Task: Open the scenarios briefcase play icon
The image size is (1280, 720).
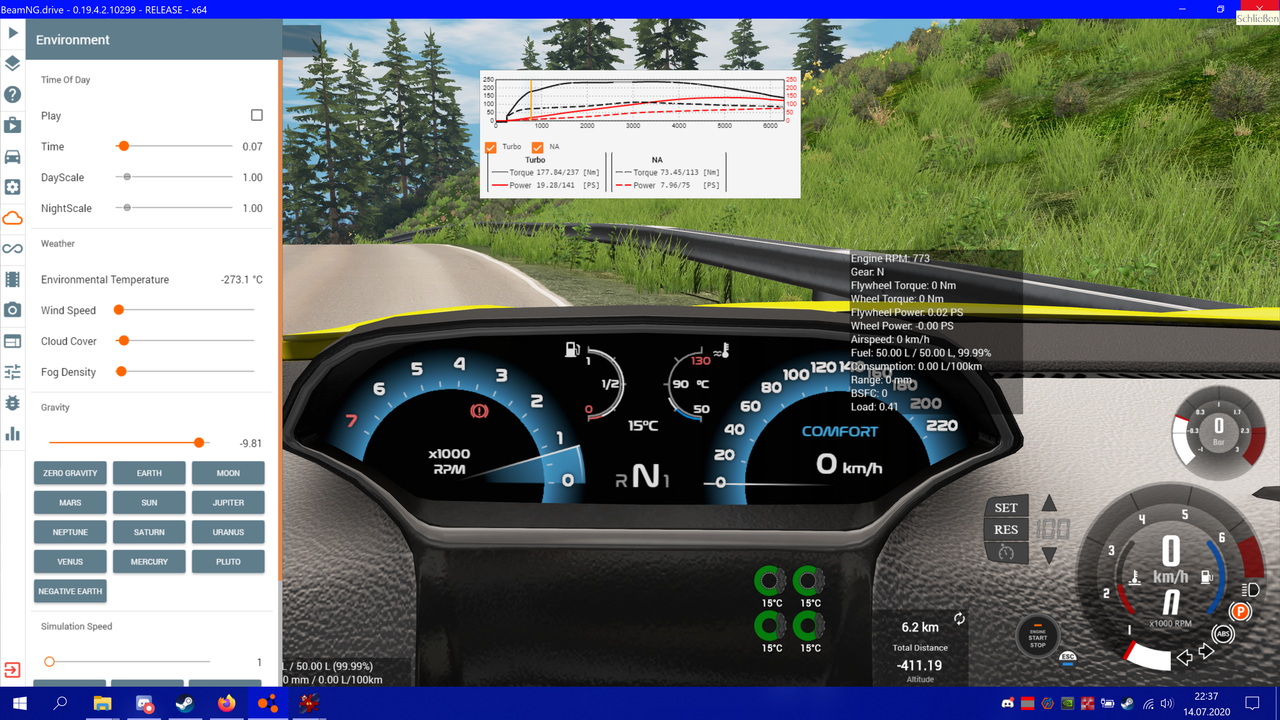Action: click(13, 125)
